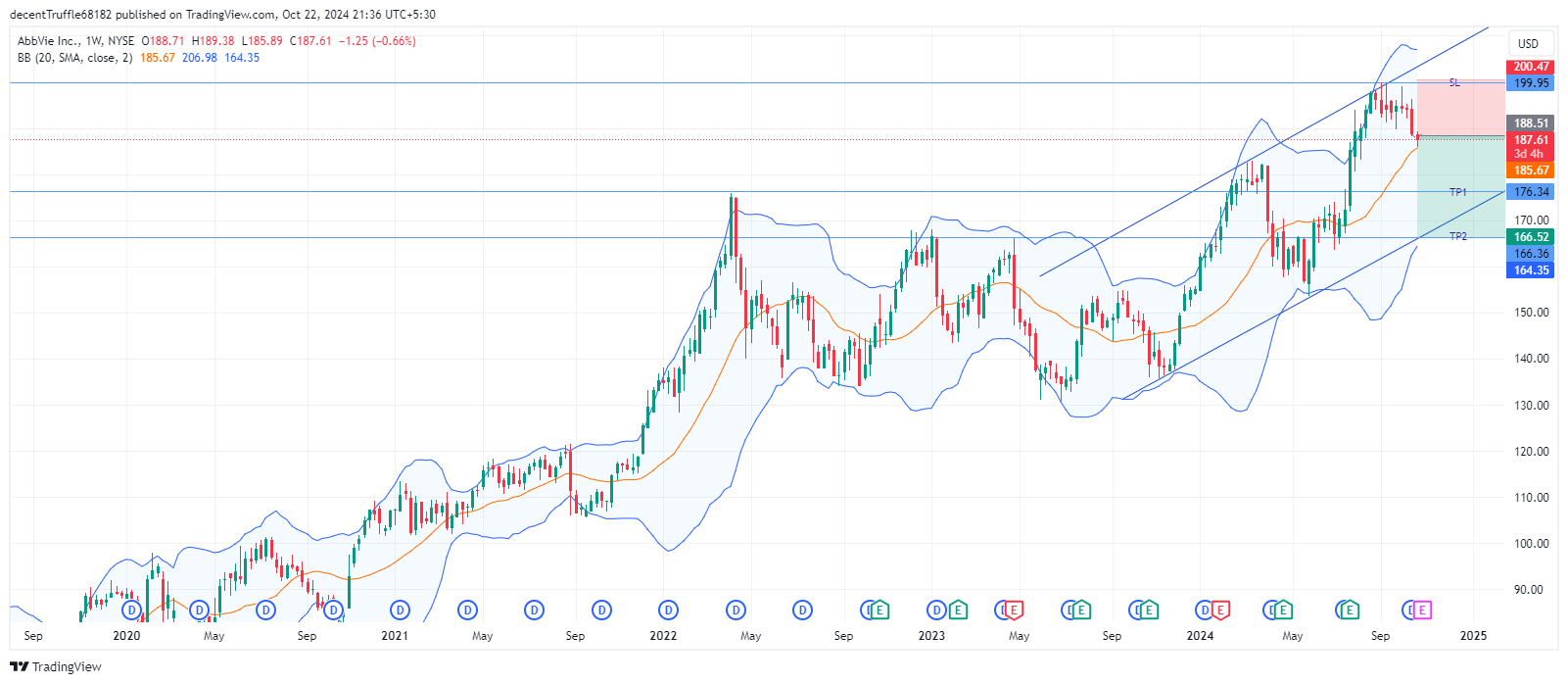Select the orange 185.67 axis price label

click(1531, 171)
